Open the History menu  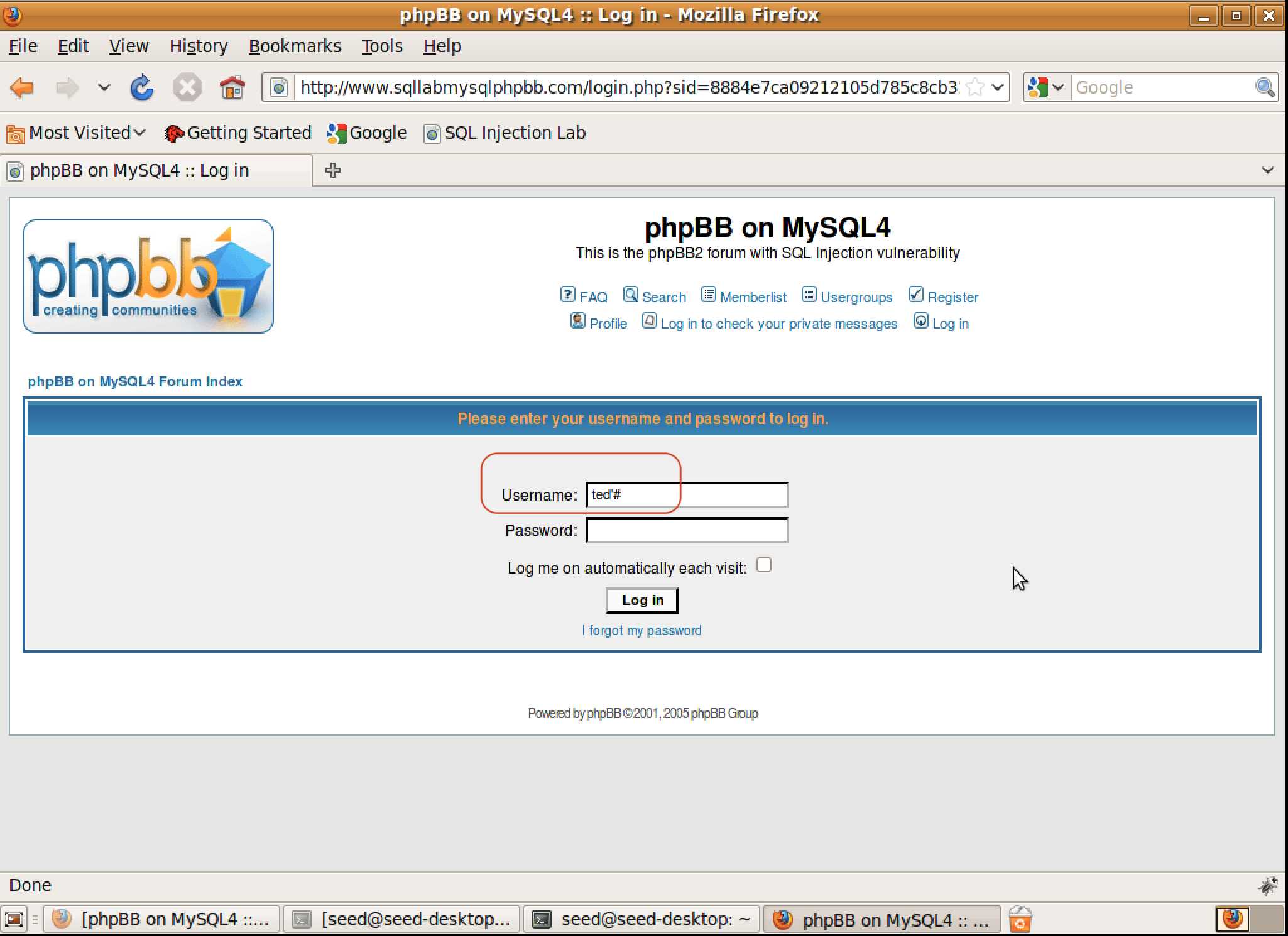click(199, 46)
